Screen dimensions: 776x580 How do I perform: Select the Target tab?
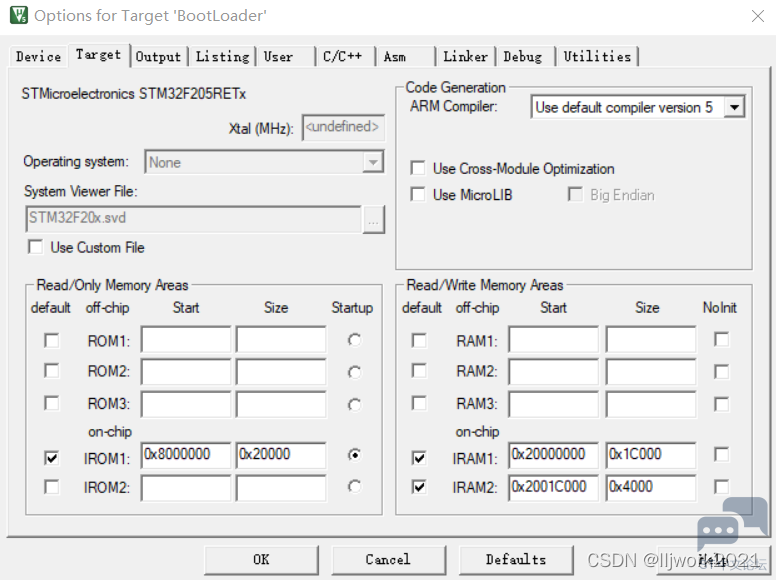pyautogui.click(x=98, y=55)
